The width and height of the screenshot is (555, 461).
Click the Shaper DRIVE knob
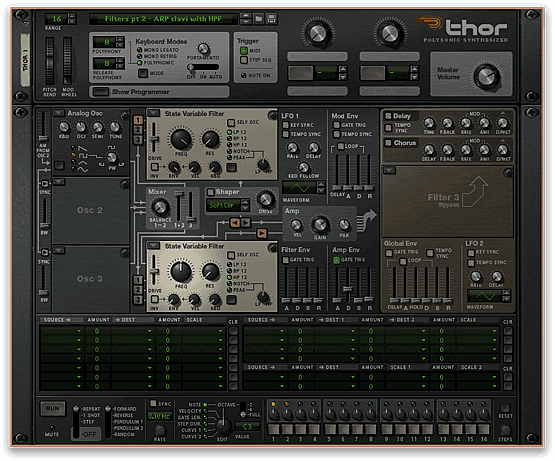[x=265, y=199]
